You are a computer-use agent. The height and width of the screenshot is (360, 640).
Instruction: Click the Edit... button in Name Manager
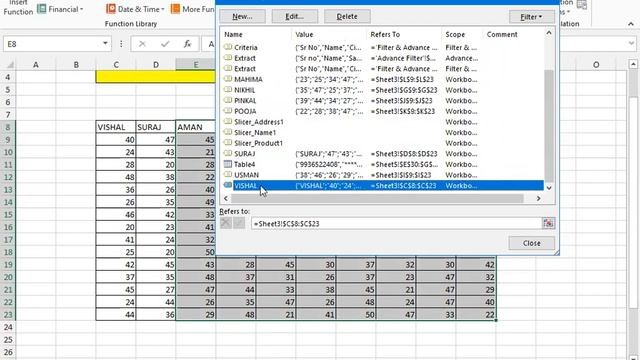(x=294, y=16)
